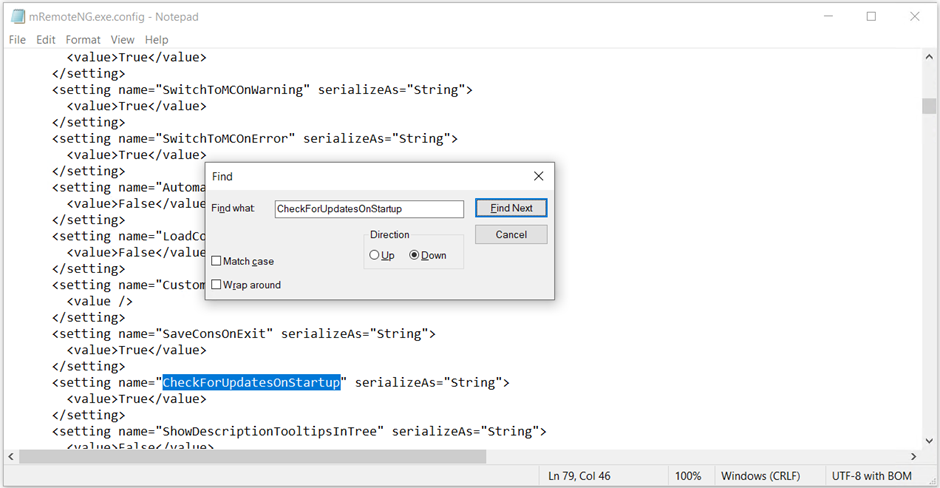Close the Find dialog with X
940x488 pixels.
tap(538, 176)
